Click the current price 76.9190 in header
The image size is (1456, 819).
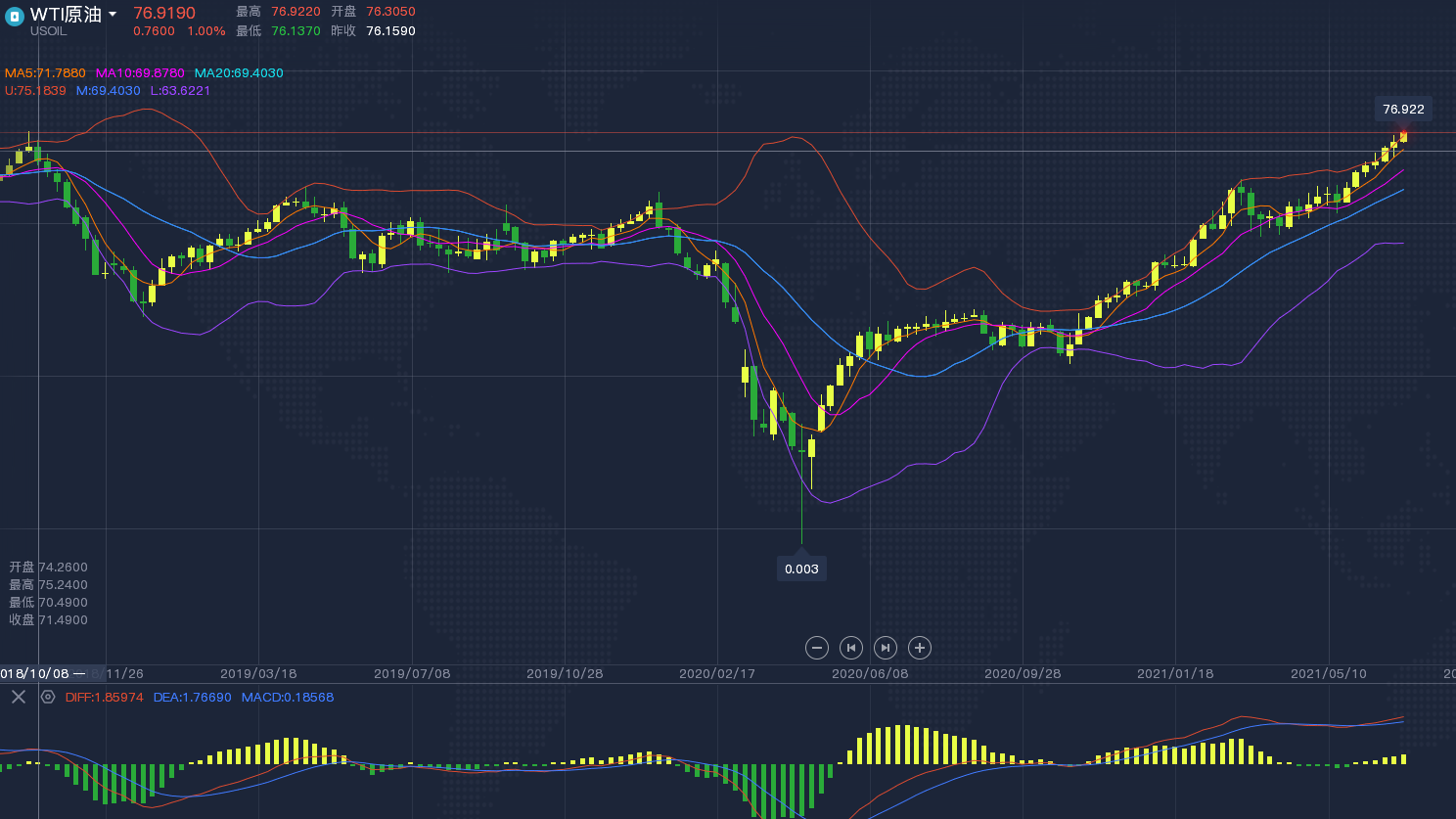click(164, 13)
